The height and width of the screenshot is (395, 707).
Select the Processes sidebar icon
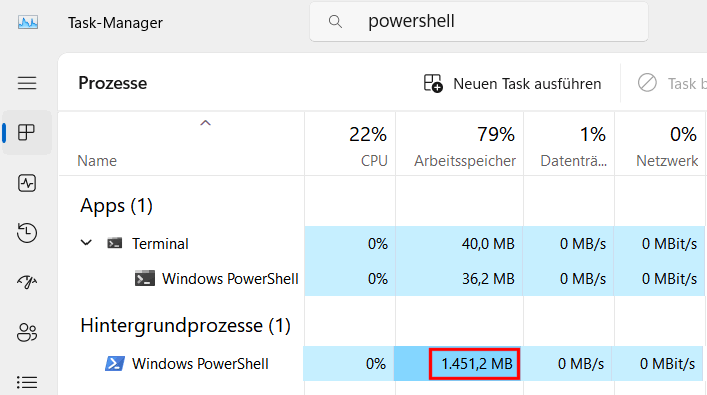(x=27, y=133)
